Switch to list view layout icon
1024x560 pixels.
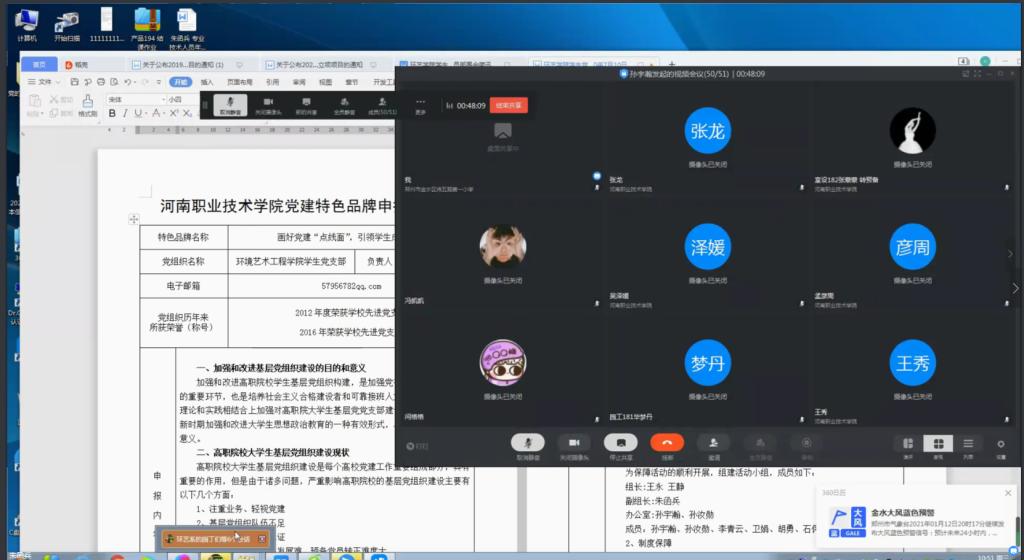point(968,444)
